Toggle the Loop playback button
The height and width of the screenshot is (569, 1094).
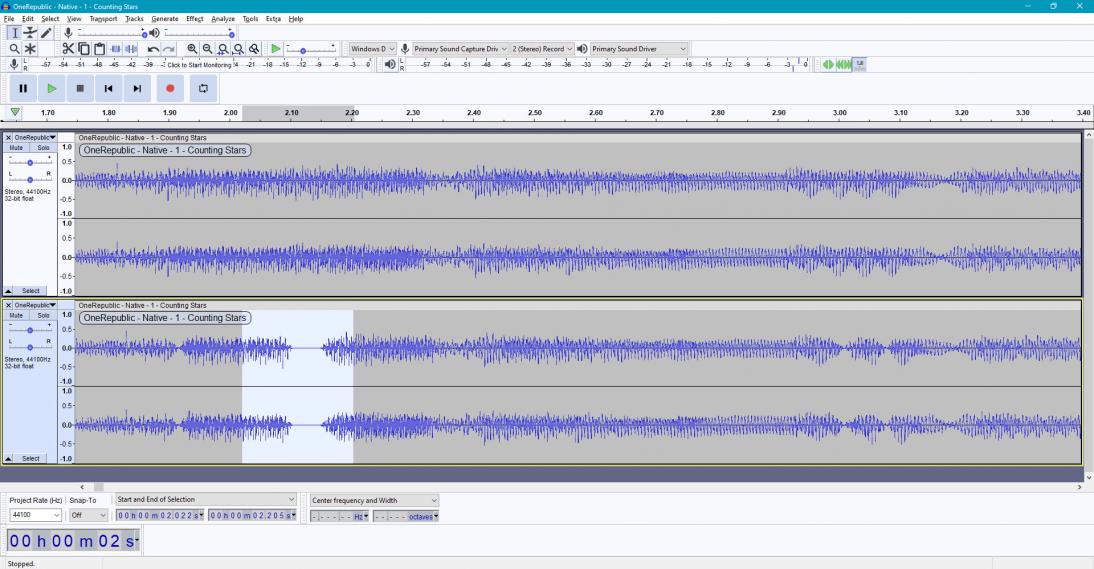click(x=202, y=88)
